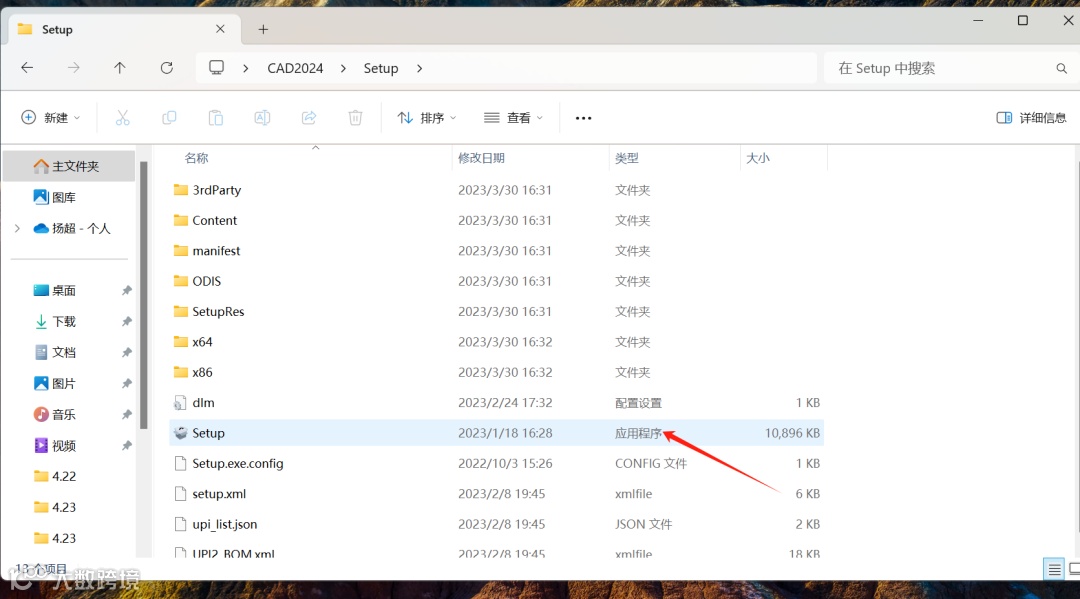Go back to the previous folder
This screenshot has height=599, width=1080.
pos(27,67)
